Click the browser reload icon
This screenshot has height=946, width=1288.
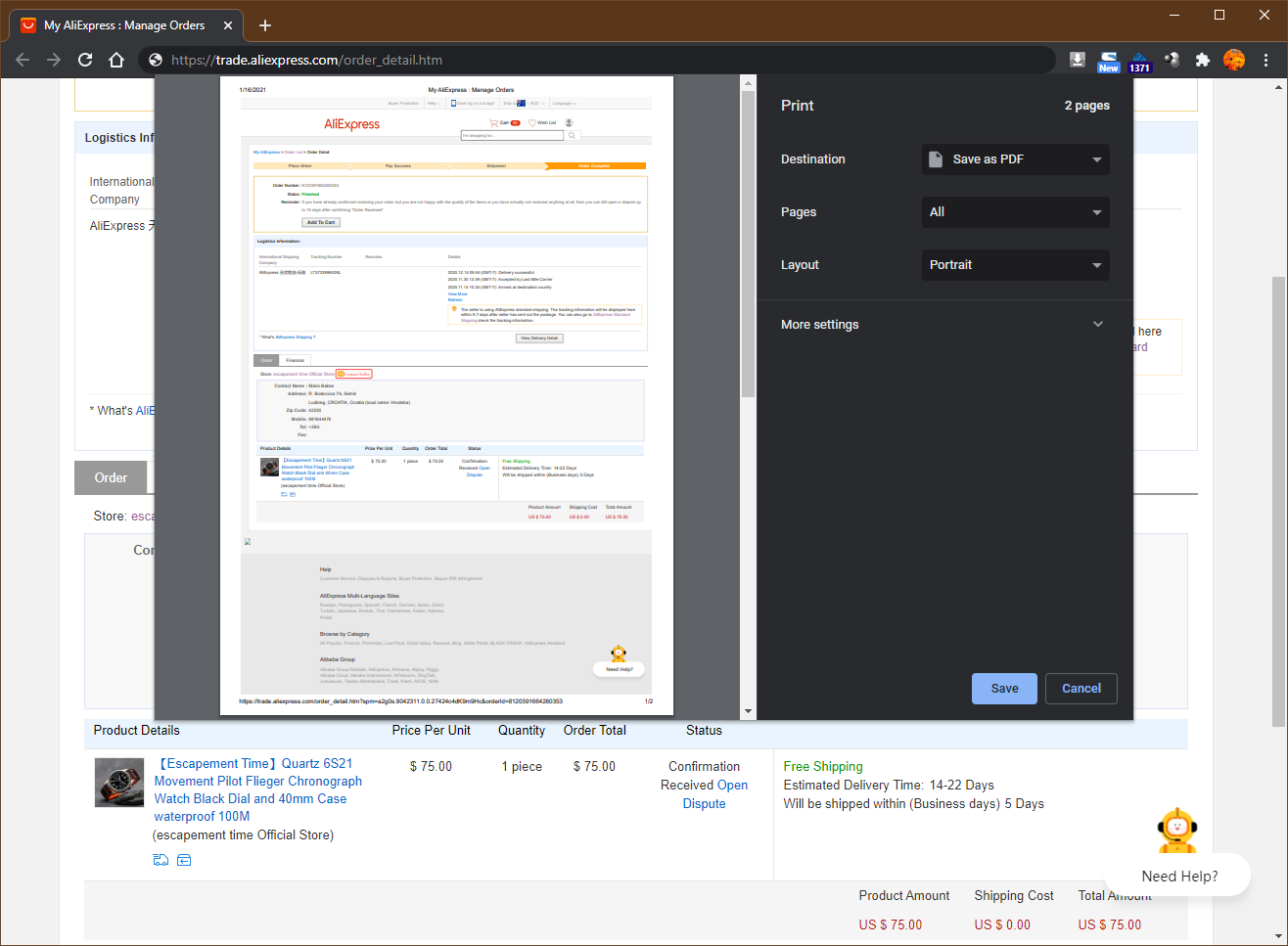coord(85,60)
